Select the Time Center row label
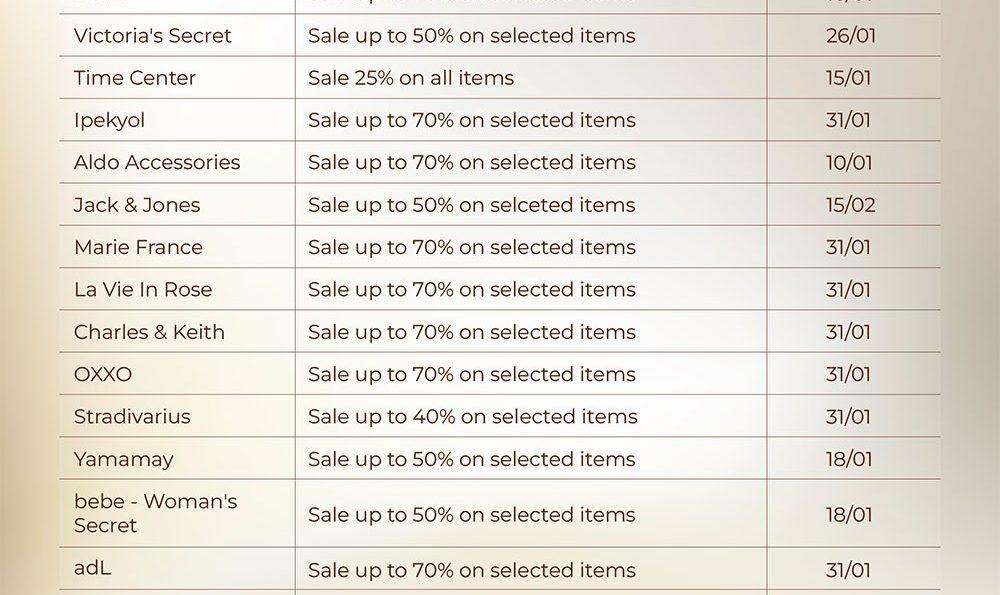Image resolution: width=1000 pixels, height=595 pixels. coord(135,78)
